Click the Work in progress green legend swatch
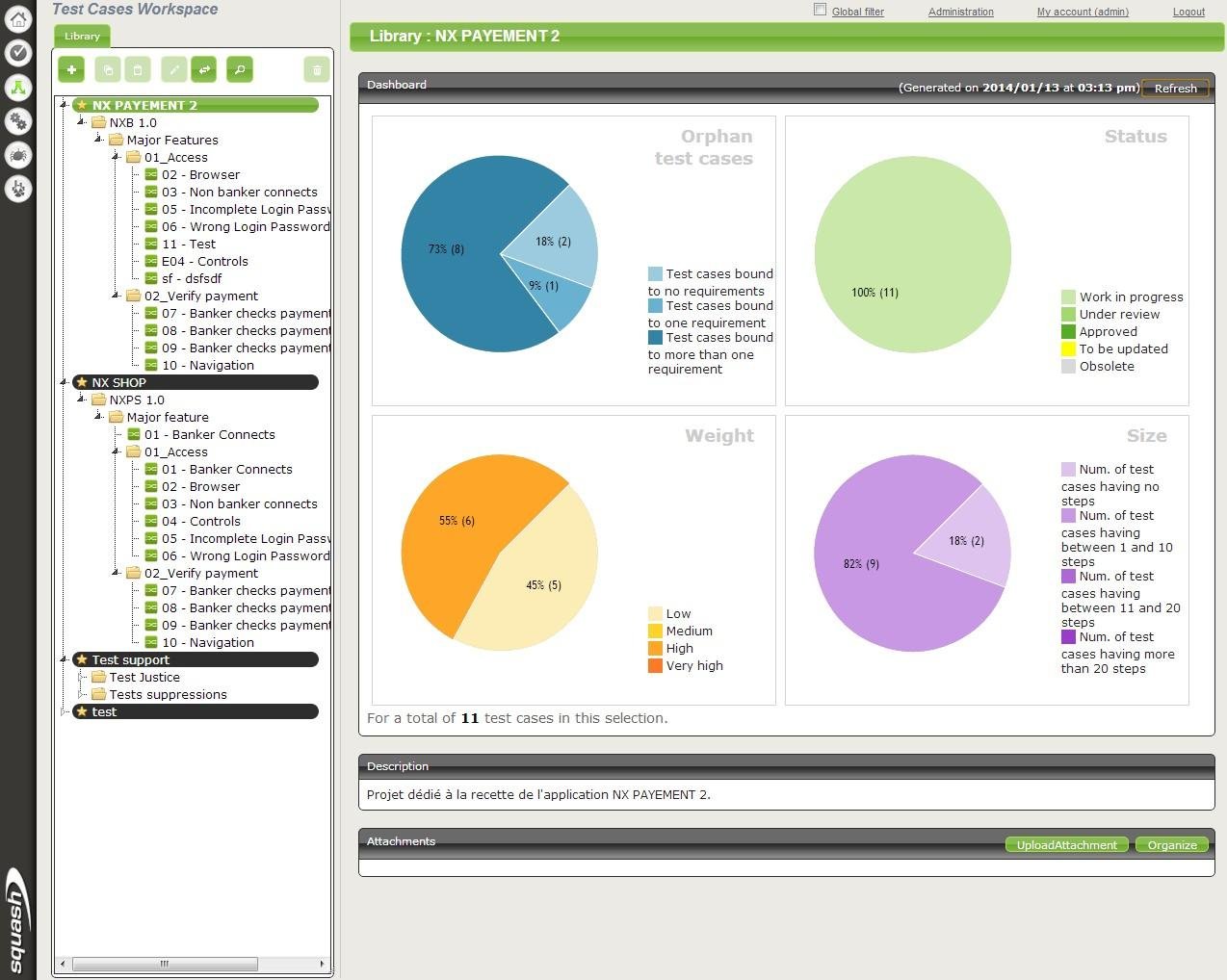The width and height of the screenshot is (1227, 980). 1068,297
